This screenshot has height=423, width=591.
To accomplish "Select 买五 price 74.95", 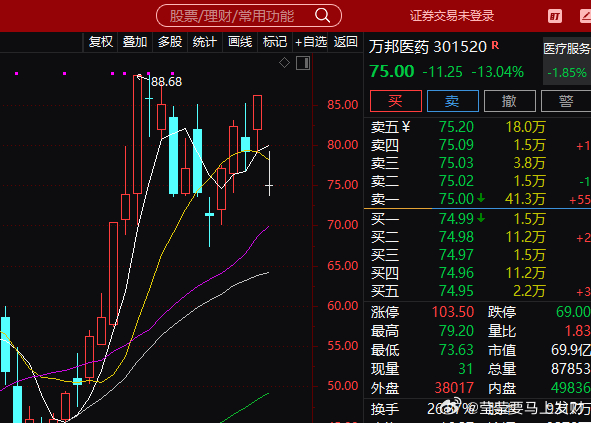I will (456, 291).
